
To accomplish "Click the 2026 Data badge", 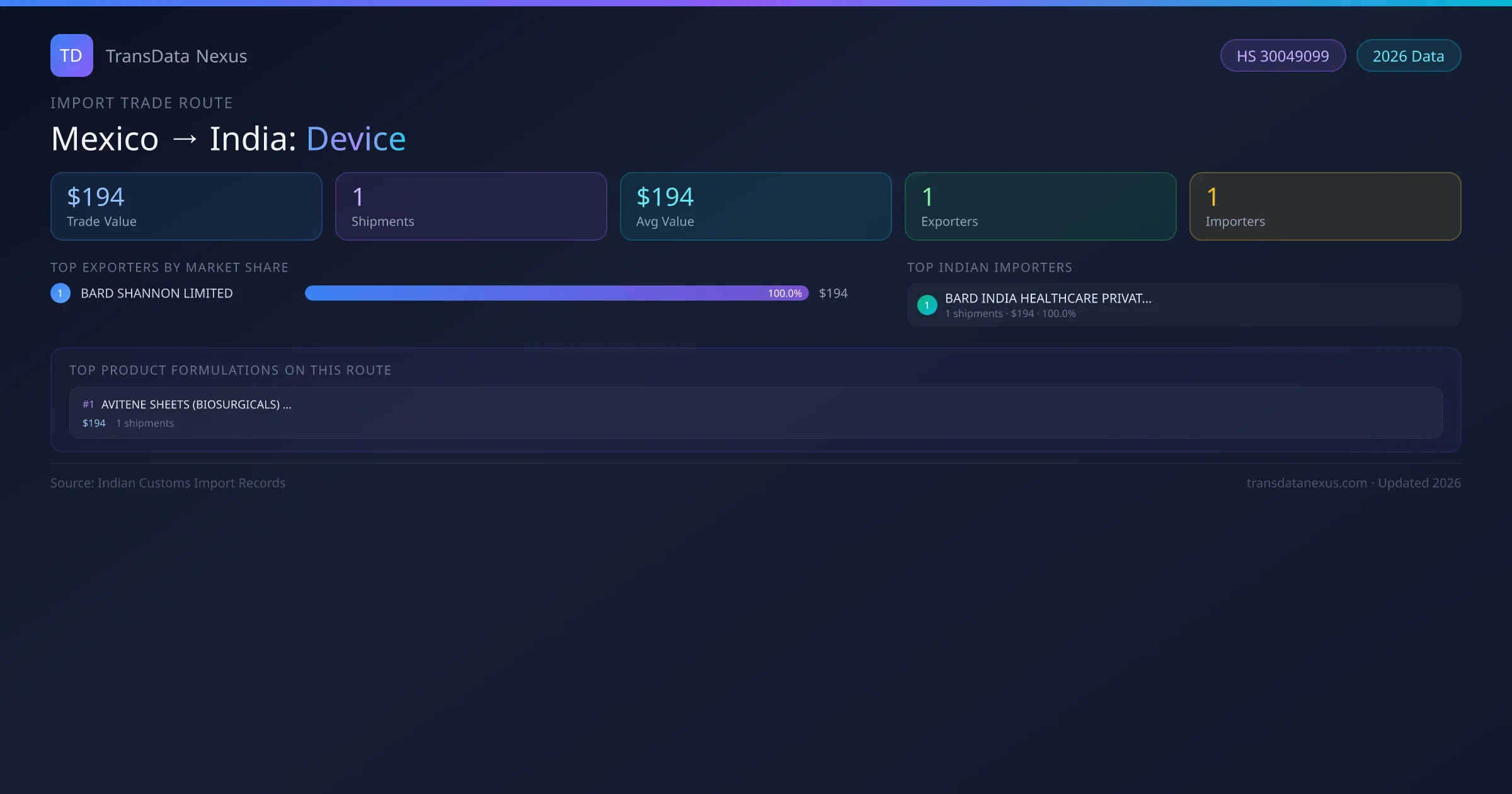I will (x=1407, y=56).
